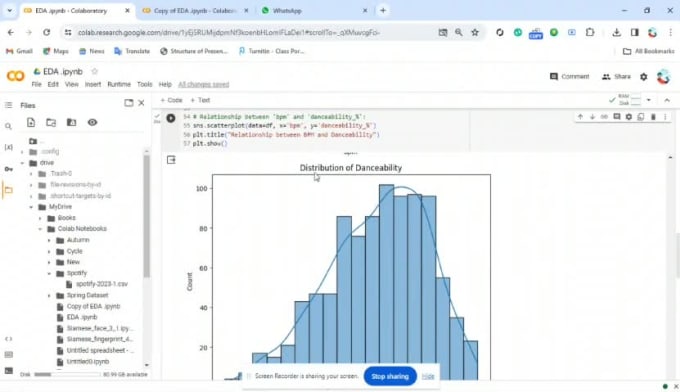The width and height of the screenshot is (680, 392).
Task: Open cell settings gear in cell toolbar
Action: pos(629,117)
